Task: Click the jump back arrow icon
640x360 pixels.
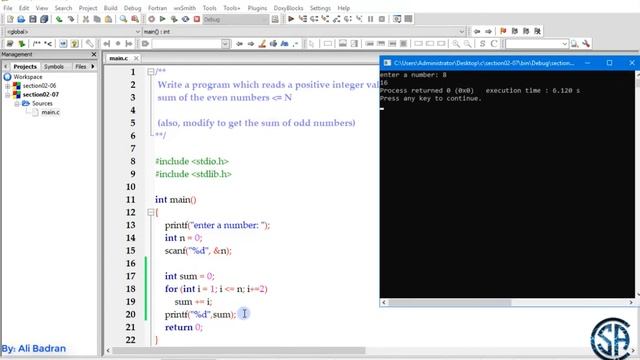Action: [477, 31]
